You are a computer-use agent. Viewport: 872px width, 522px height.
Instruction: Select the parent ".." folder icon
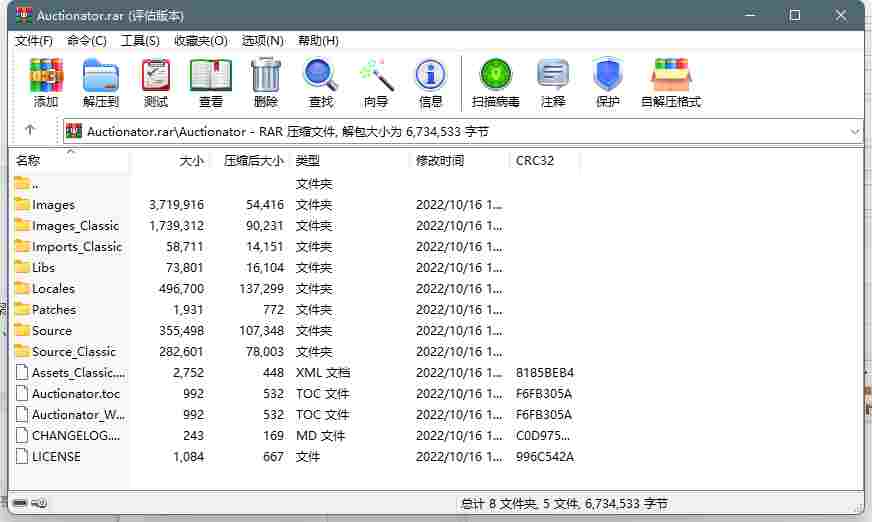click(22, 183)
